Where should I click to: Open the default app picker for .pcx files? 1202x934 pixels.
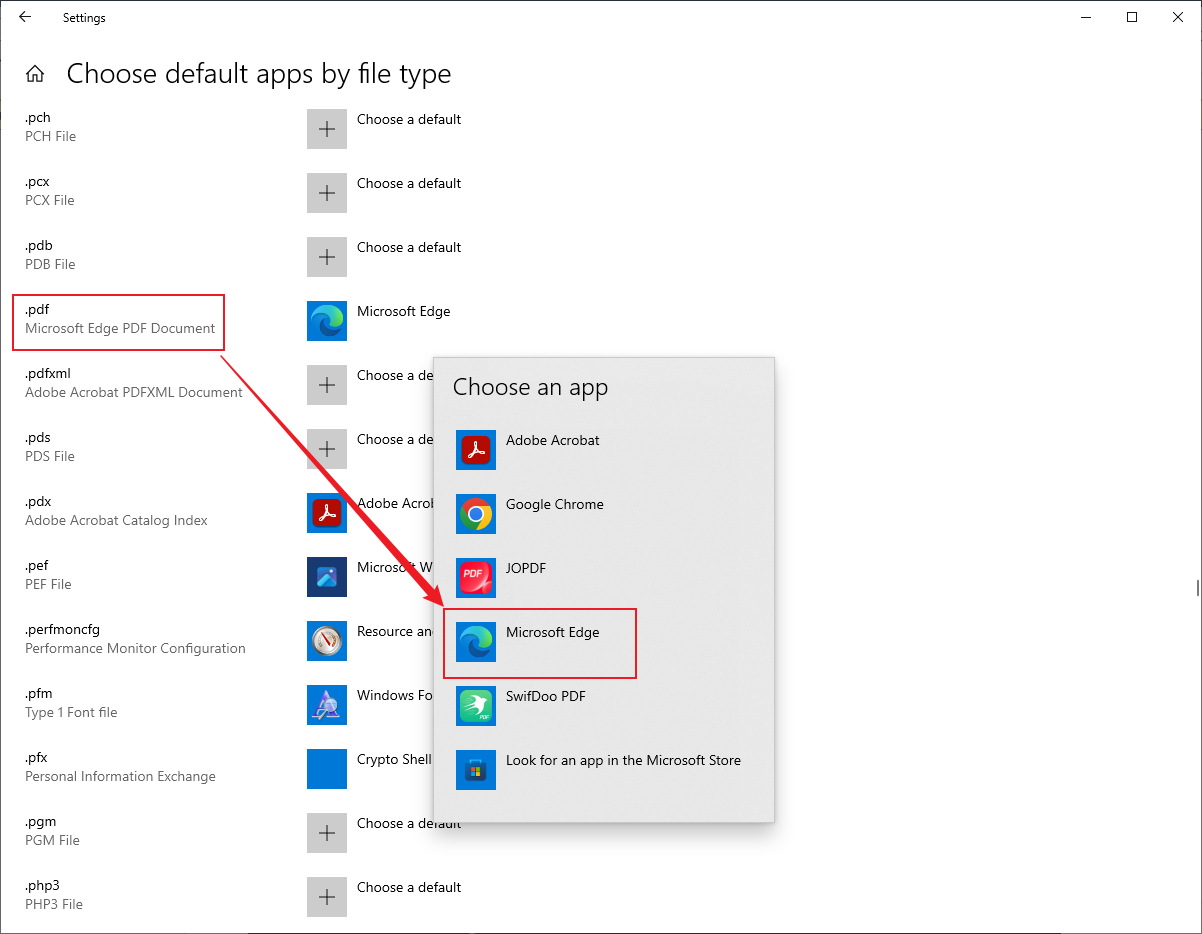coord(327,193)
